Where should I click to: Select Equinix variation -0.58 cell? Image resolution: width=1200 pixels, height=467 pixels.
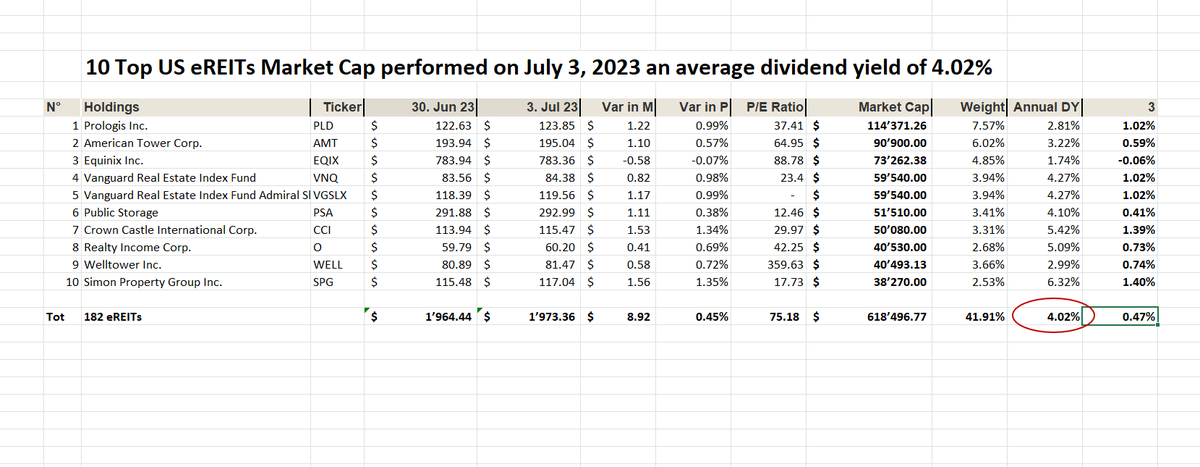click(637, 160)
